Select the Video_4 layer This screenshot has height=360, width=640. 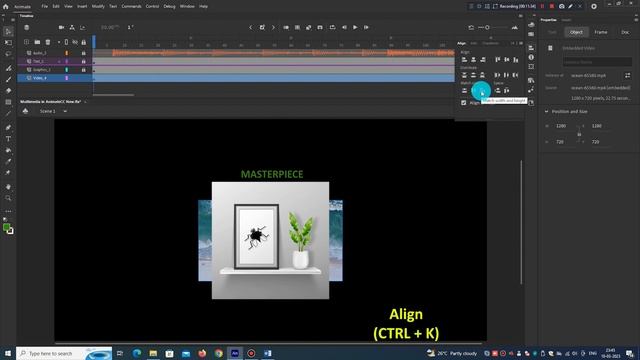point(40,78)
